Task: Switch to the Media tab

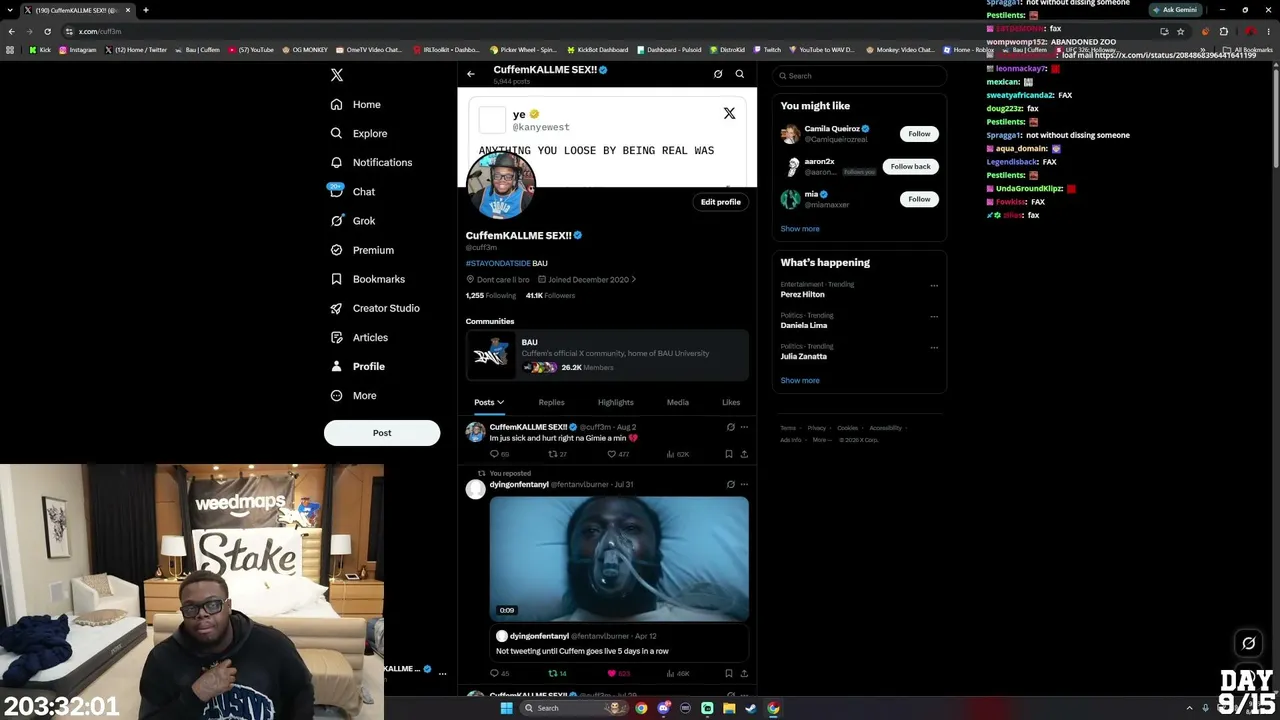Action: [x=678, y=402]
